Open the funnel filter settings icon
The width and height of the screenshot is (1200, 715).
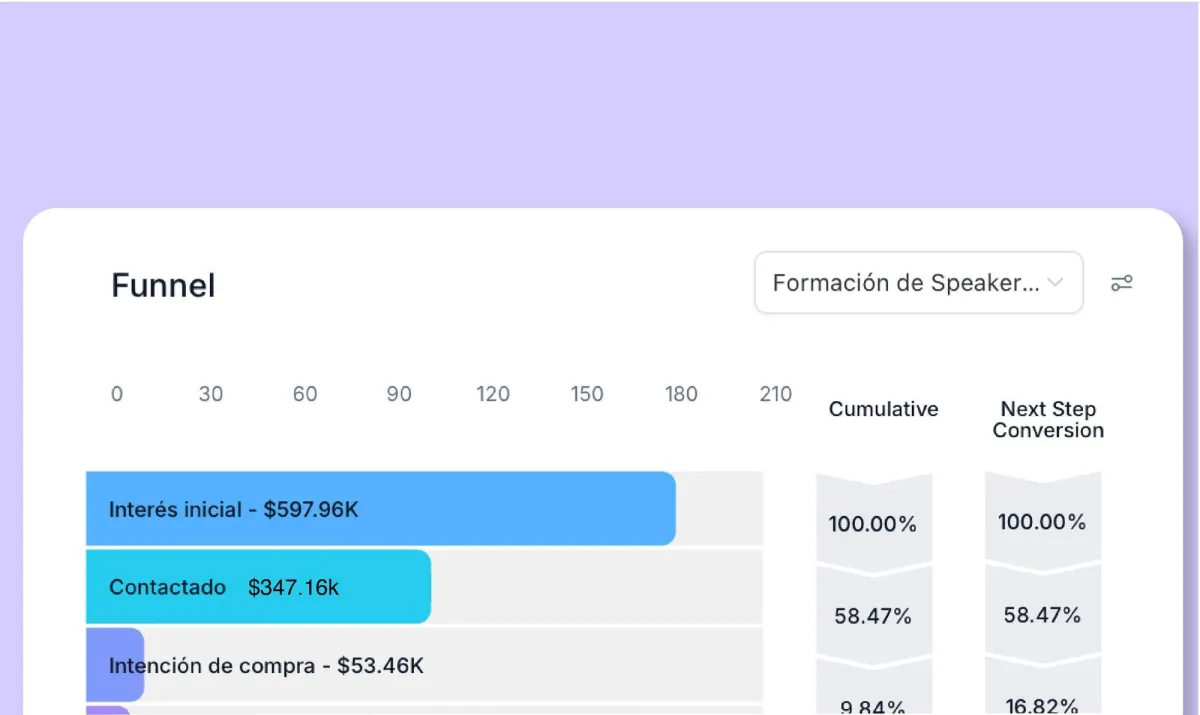1121,283
